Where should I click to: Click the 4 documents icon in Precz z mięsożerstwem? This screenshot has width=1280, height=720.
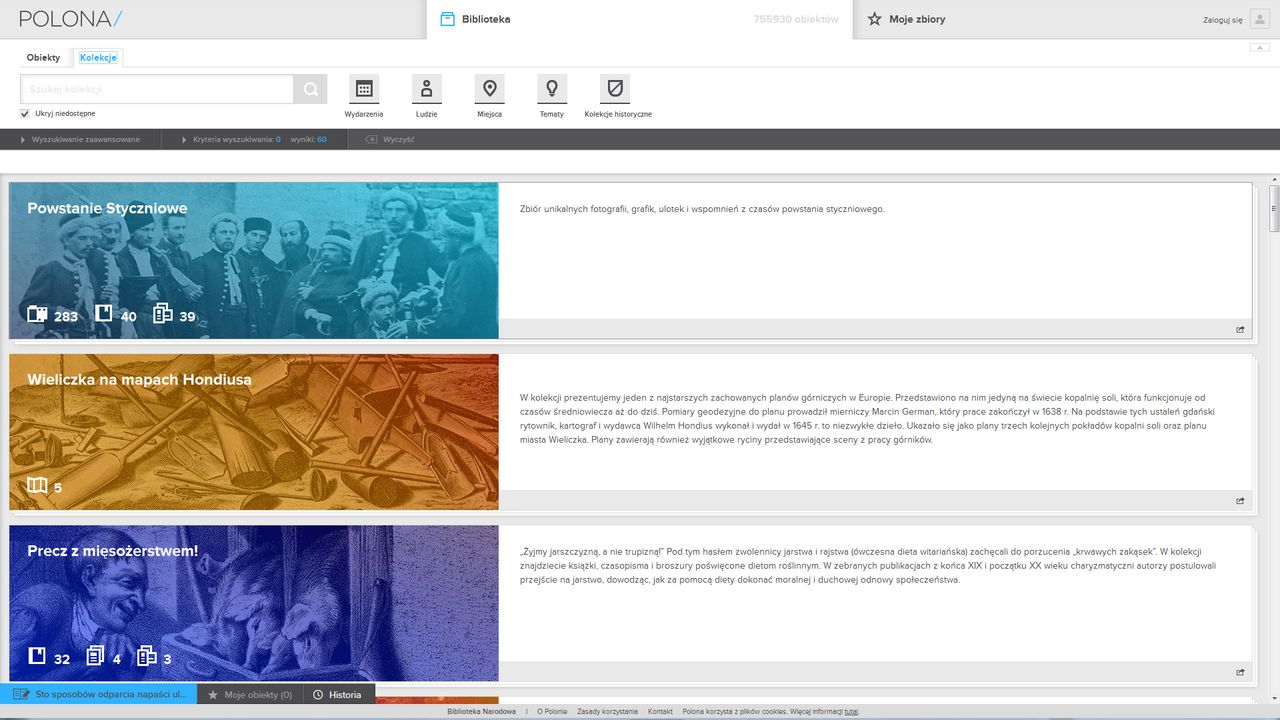(96, 656)
